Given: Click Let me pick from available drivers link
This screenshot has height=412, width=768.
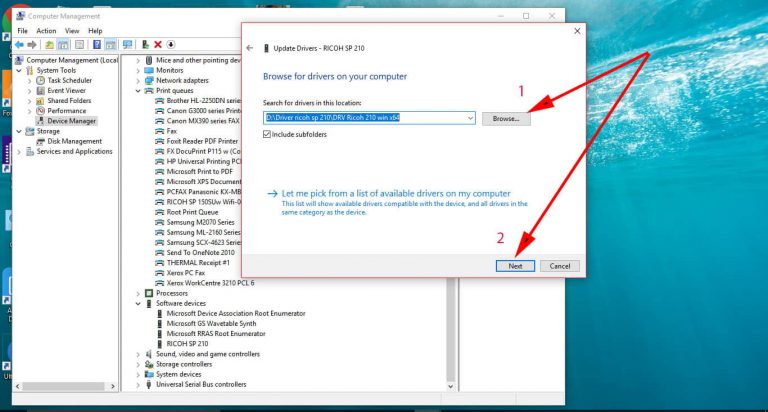Looking at the screenshot, I should (395, 193).
